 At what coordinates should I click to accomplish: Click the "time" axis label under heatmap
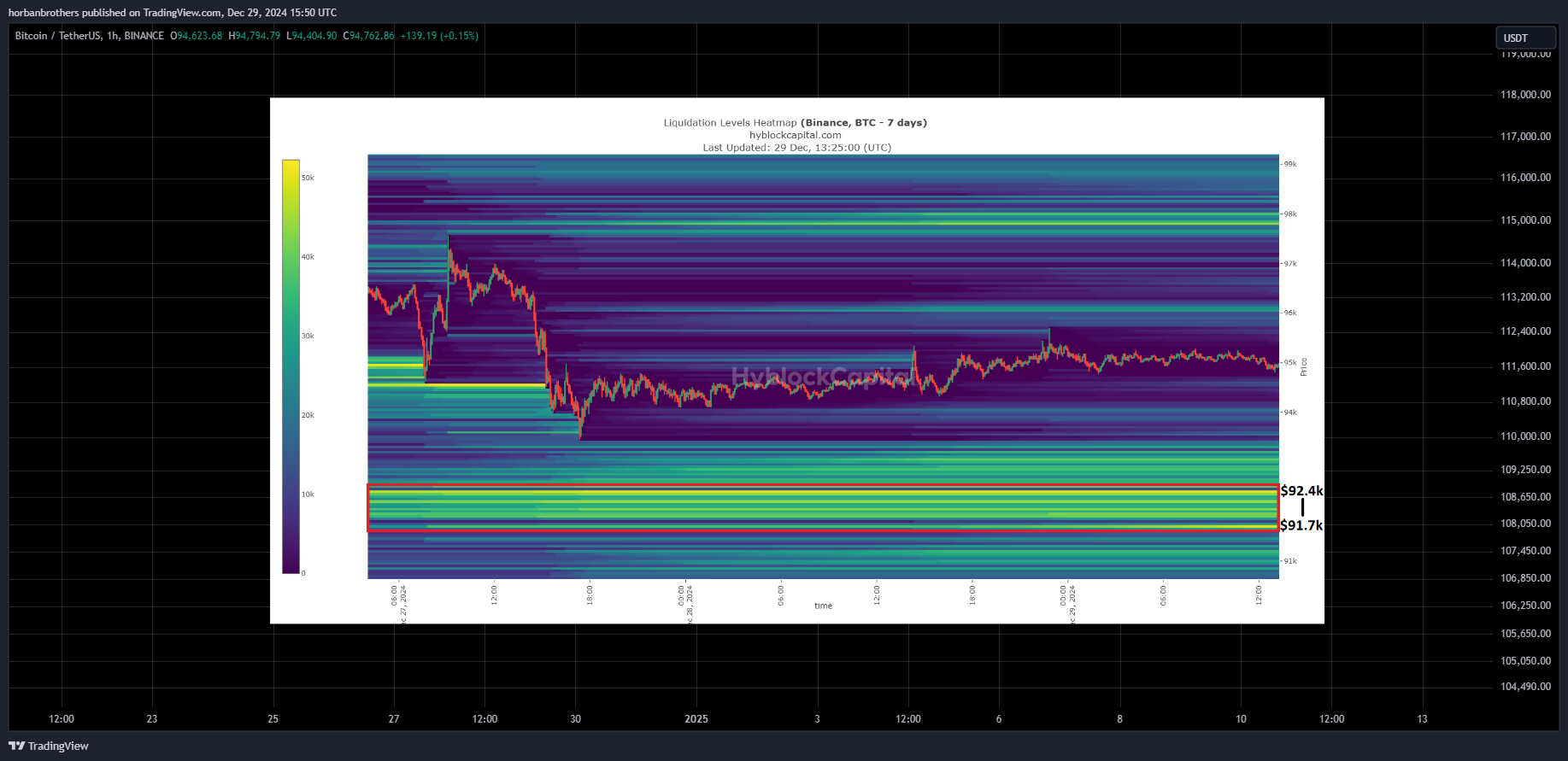click(823, 606)
